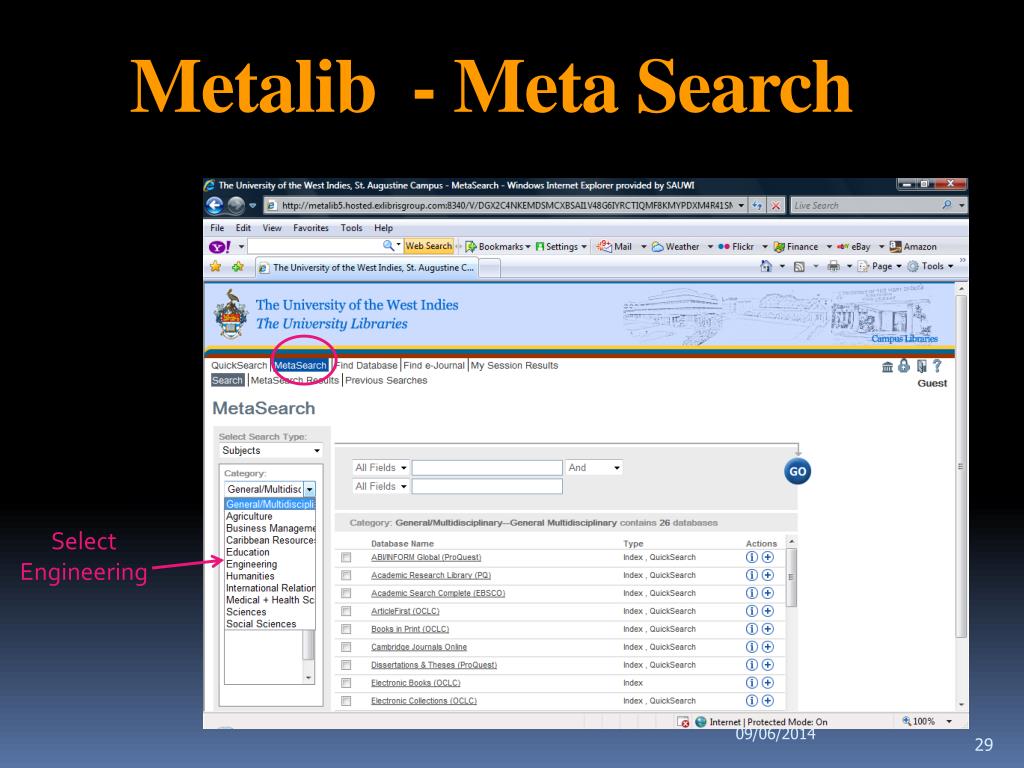1024x768 pixels.
Task: Check the Dissertations & Theses checkbox
Action: (x=346, y=665)
